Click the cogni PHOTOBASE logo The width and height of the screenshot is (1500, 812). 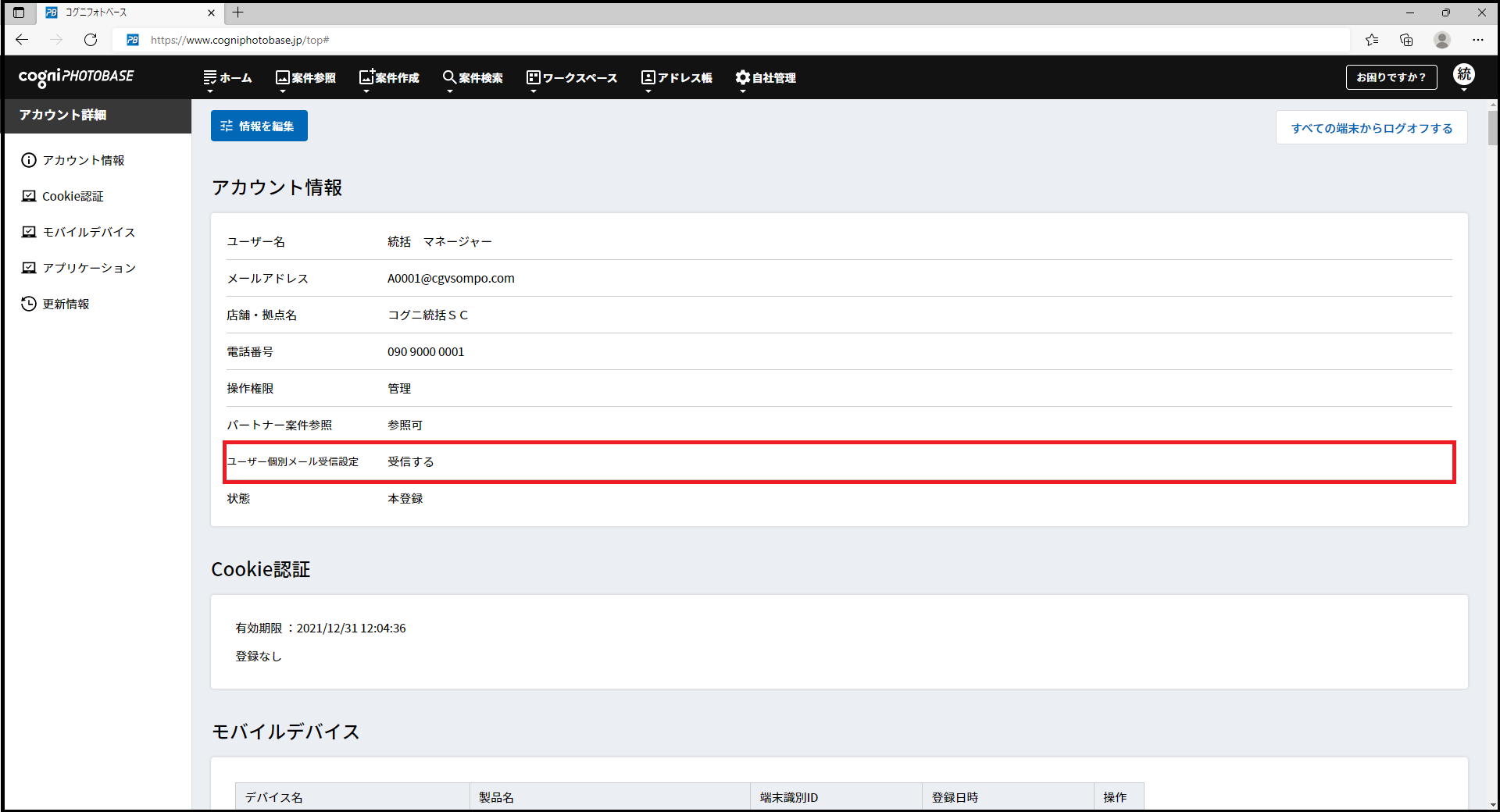(x=76, y=77)
